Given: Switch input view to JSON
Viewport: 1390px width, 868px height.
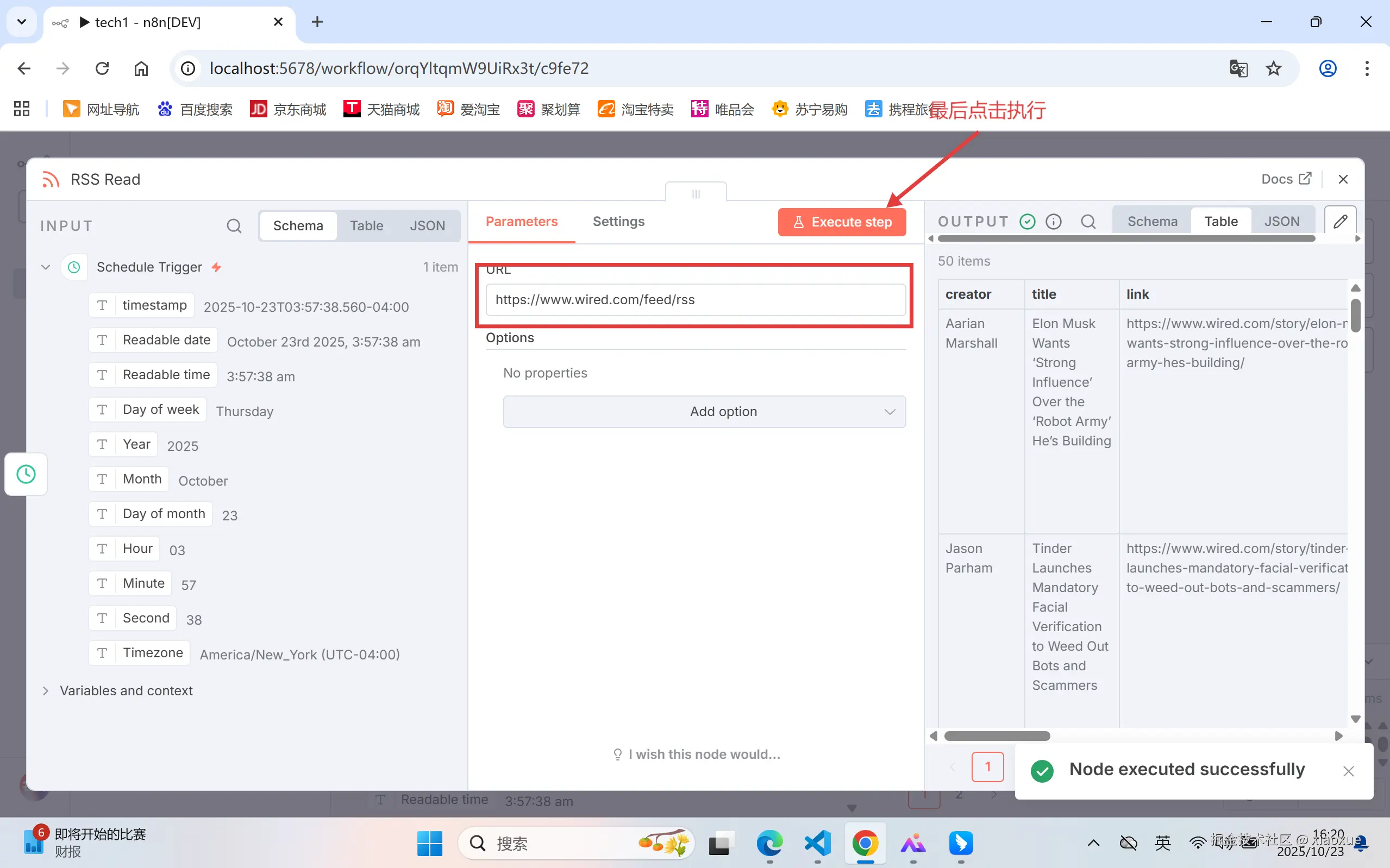Looking at the screenshot, I should (427, 225).
